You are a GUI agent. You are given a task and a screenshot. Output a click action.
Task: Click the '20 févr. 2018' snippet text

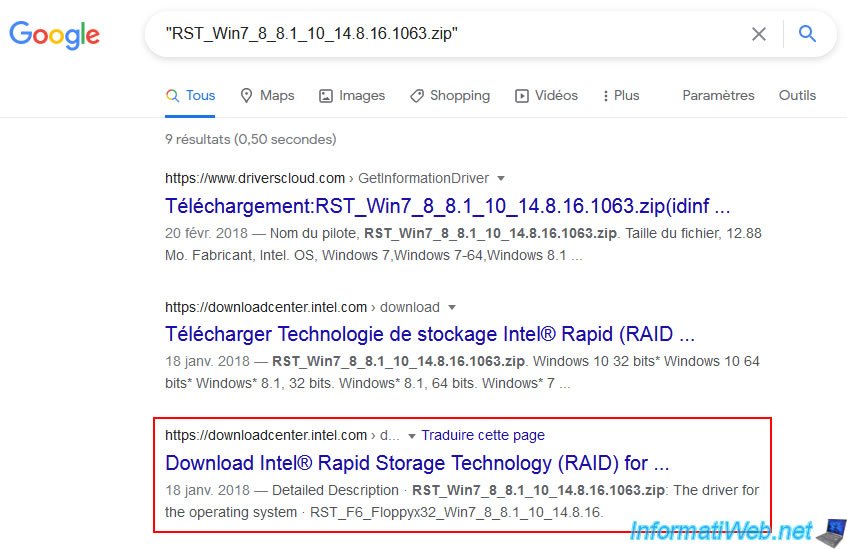coord(206,233)
